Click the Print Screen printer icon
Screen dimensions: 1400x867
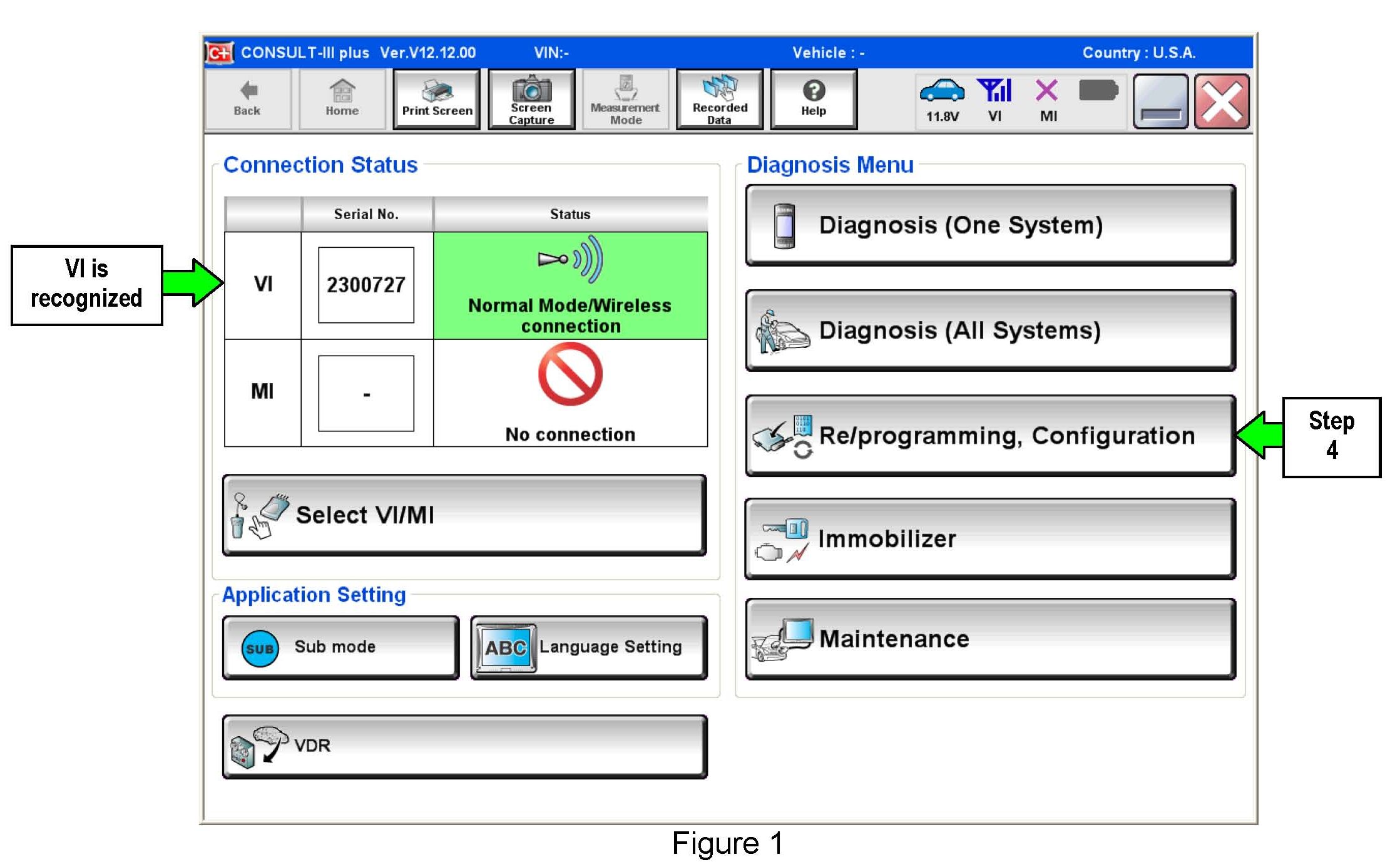pyautogui.click(x=436, y=91)
